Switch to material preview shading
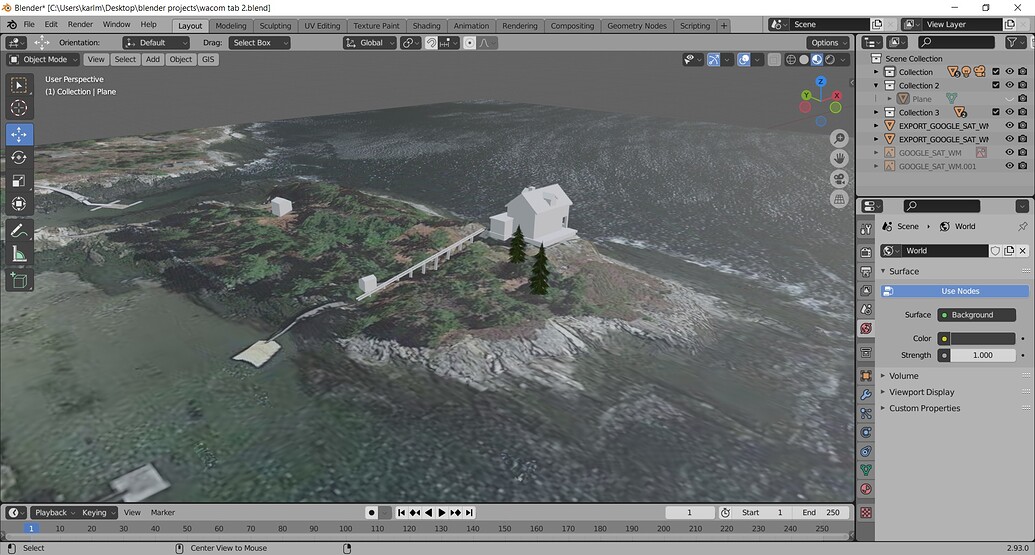Screen dimensions: 1035x555 coord(817,59)
